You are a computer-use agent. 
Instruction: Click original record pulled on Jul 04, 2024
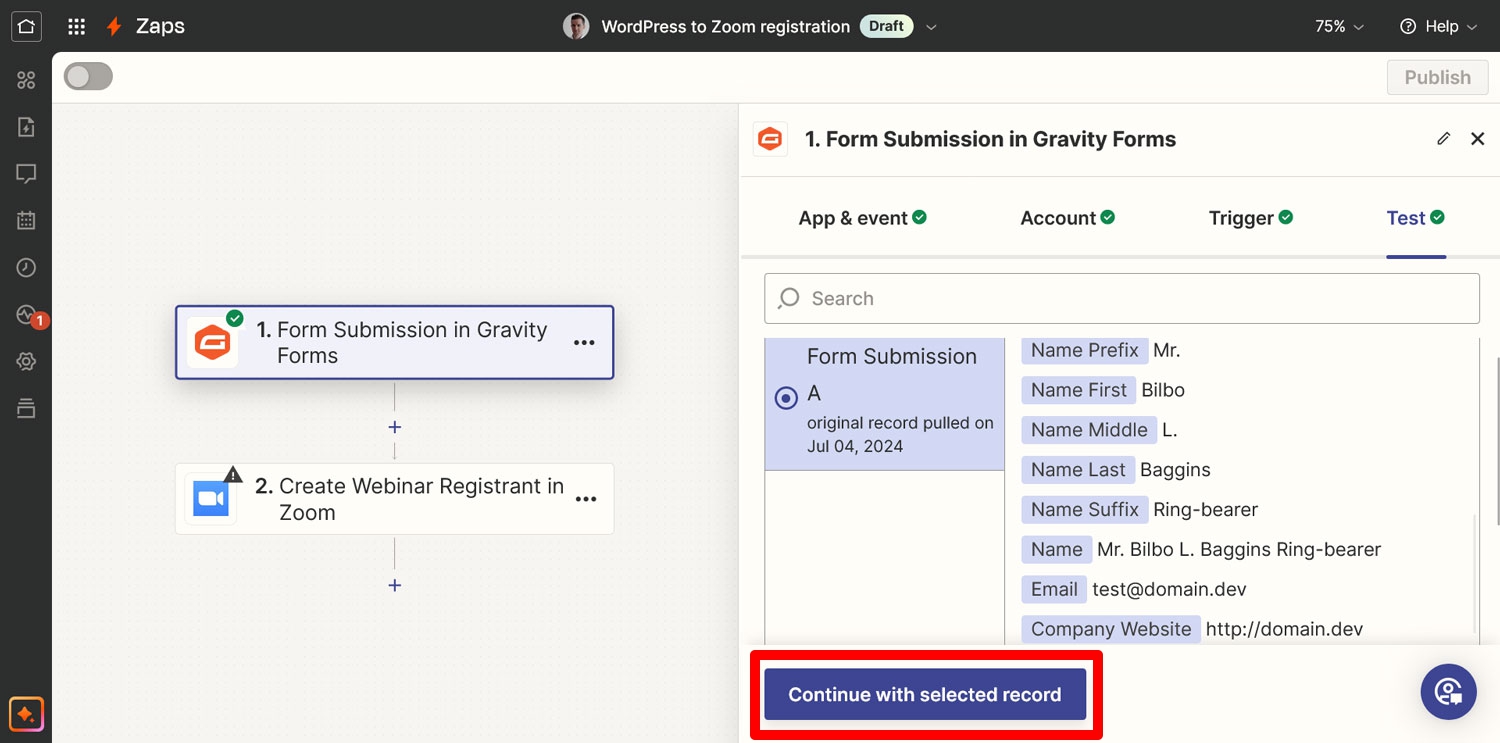pos(900,434)
